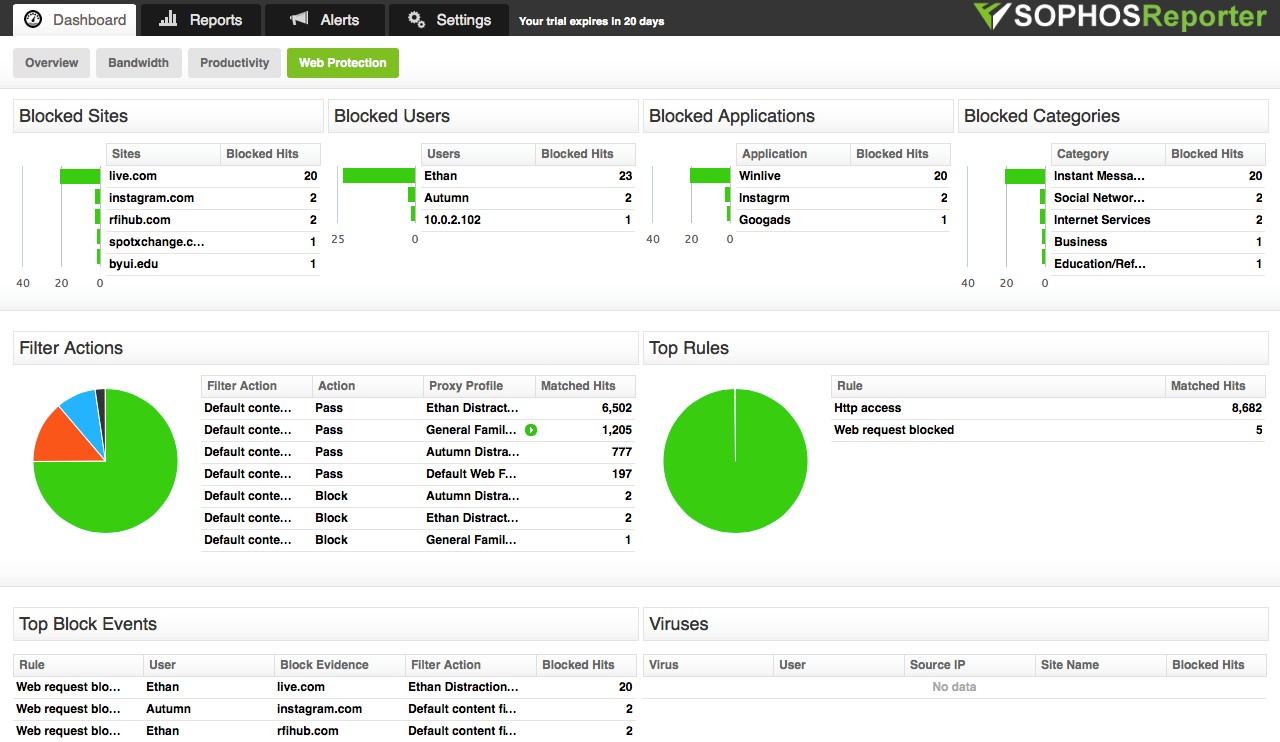Click the Reports bar chart icon

(169, 19)
